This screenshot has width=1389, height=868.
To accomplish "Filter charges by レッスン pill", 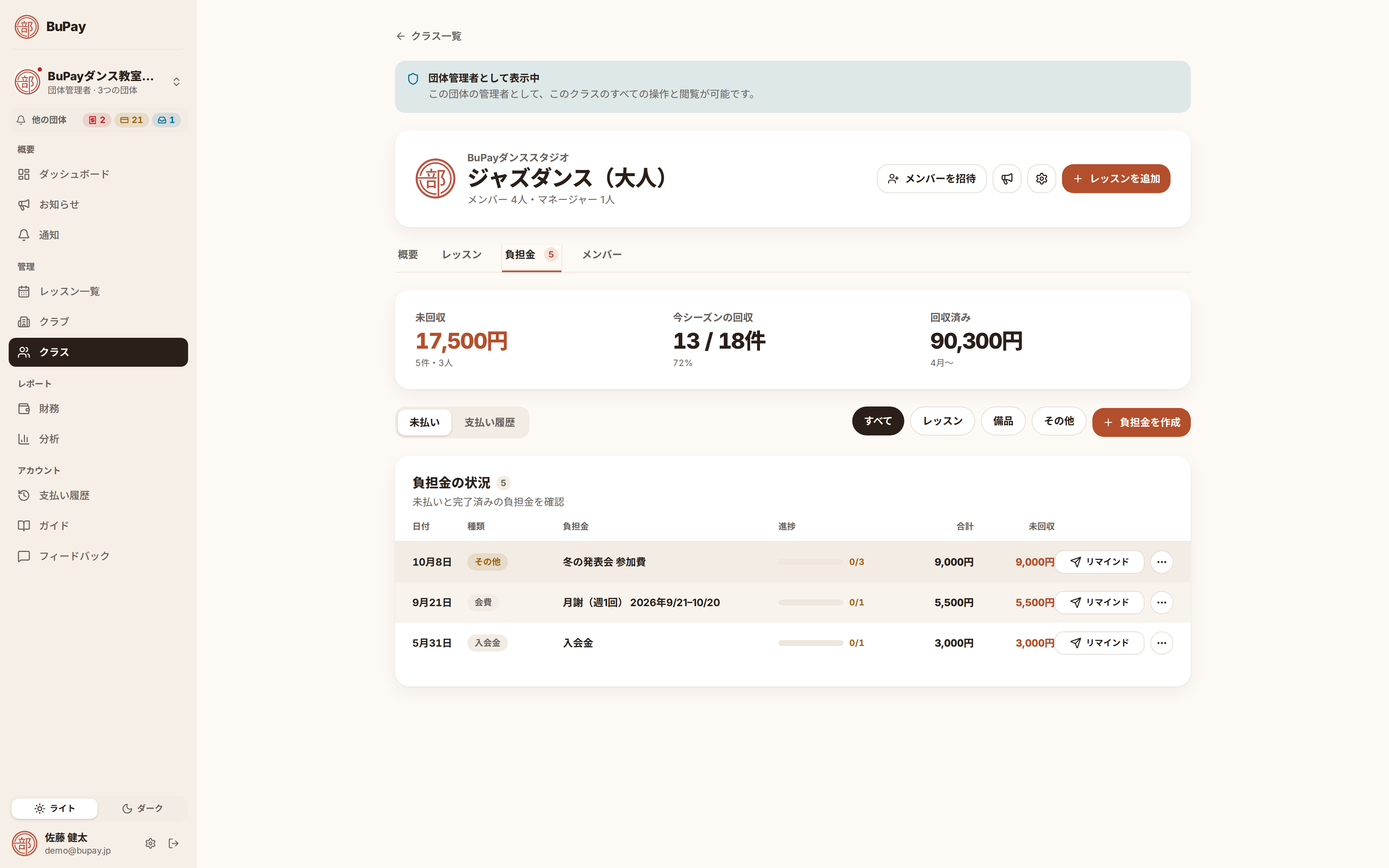I will click(x=942, y=421).
